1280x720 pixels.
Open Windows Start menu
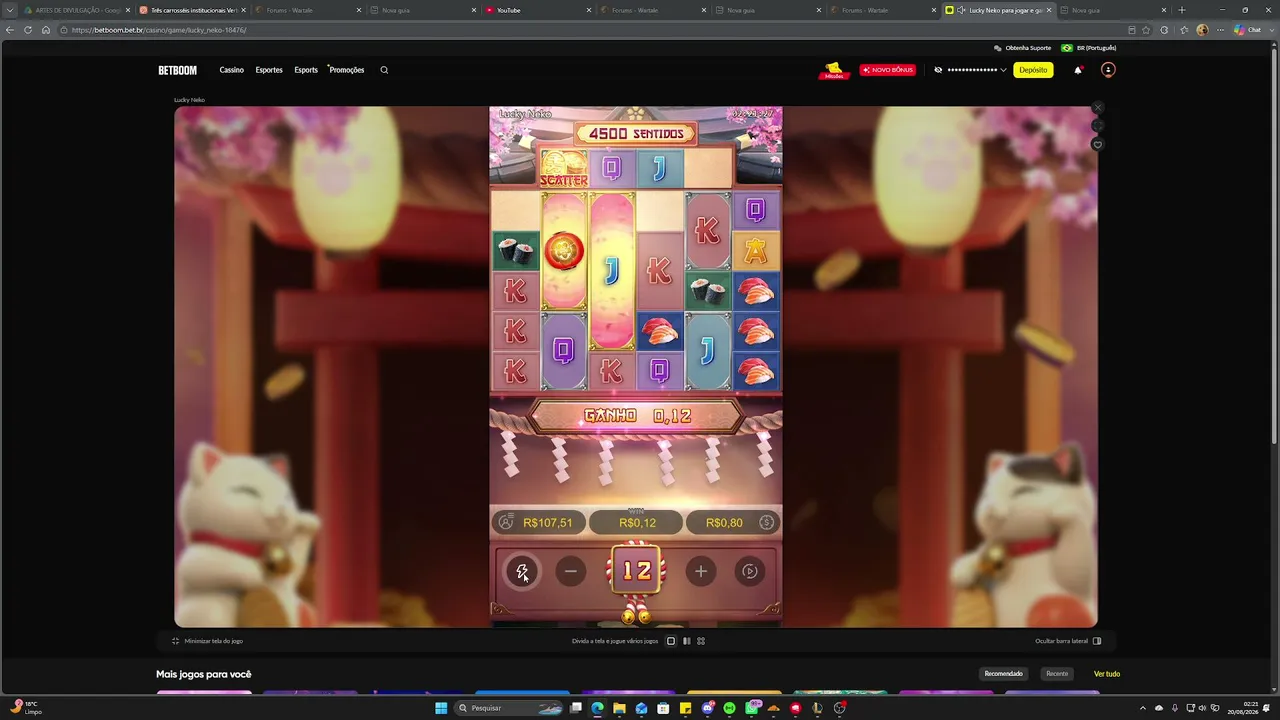(x=441, y=708)
